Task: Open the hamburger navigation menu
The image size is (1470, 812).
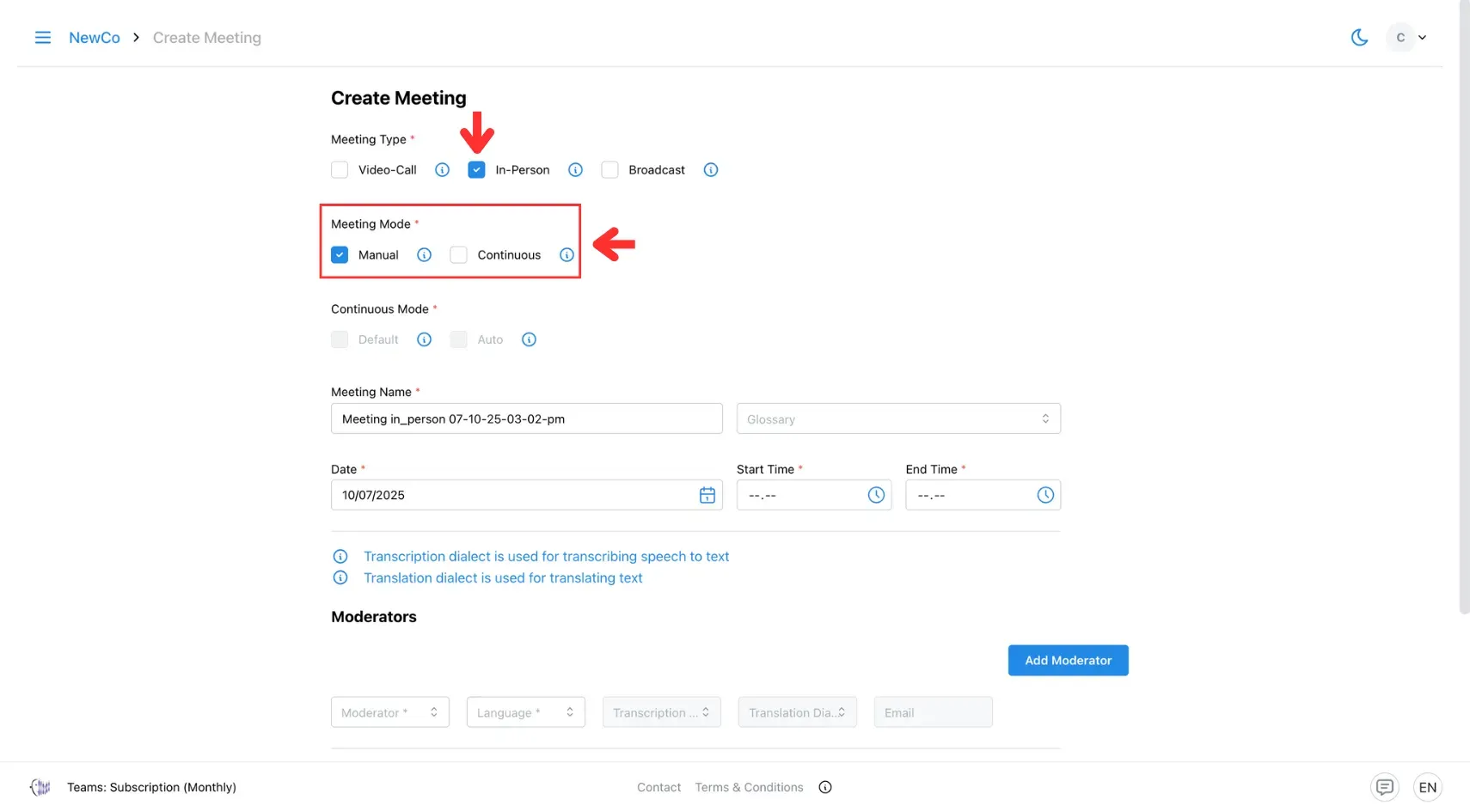Action: point(42,37)
